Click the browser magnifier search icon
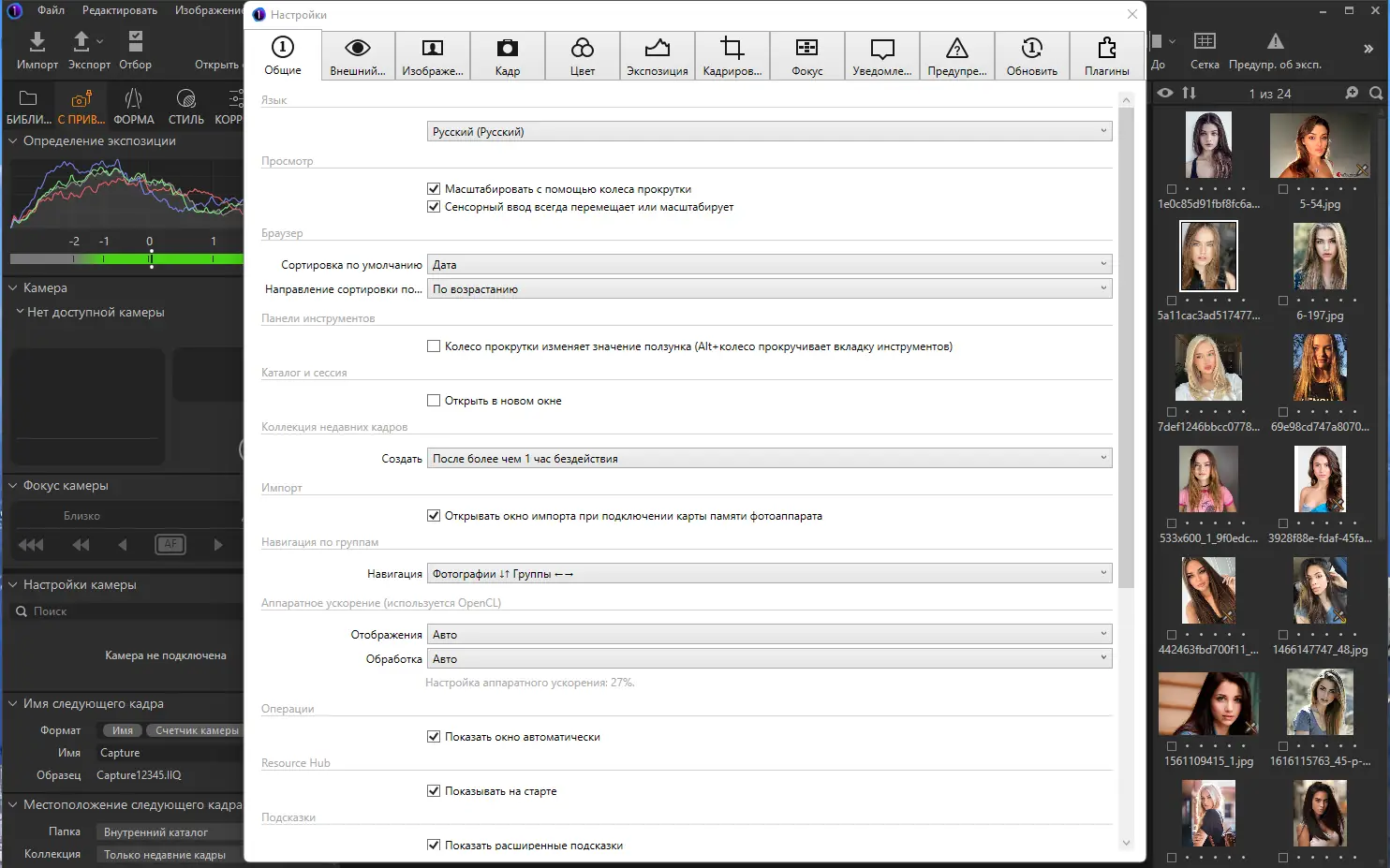 (x=1376, y=93)
